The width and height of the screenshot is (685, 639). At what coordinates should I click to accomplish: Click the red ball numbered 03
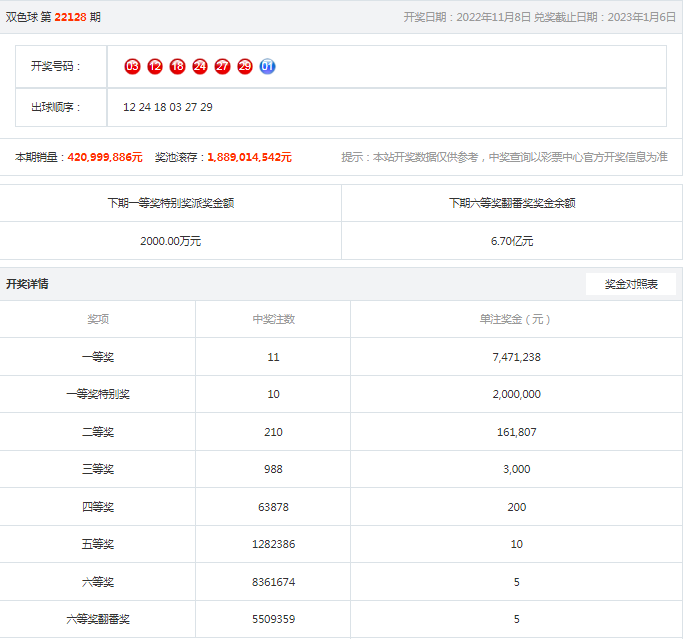click(x=132, y=66)
